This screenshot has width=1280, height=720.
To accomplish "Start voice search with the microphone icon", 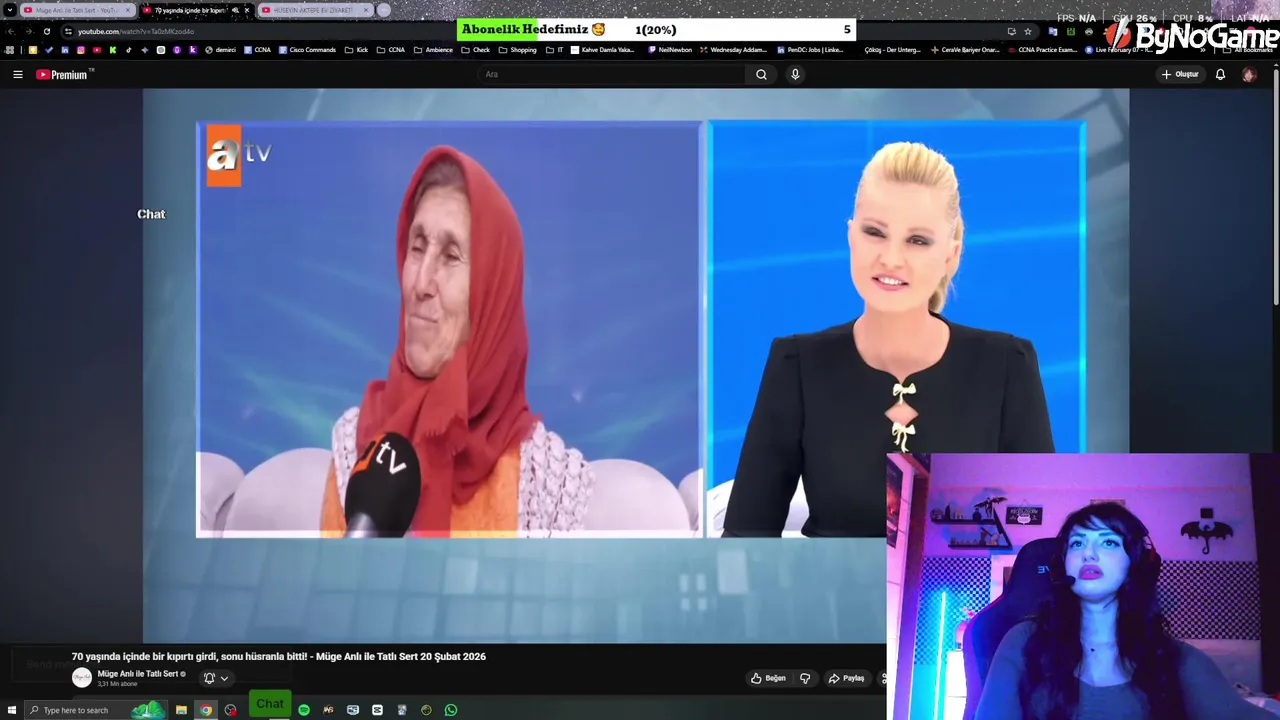I will click(795, 74).
